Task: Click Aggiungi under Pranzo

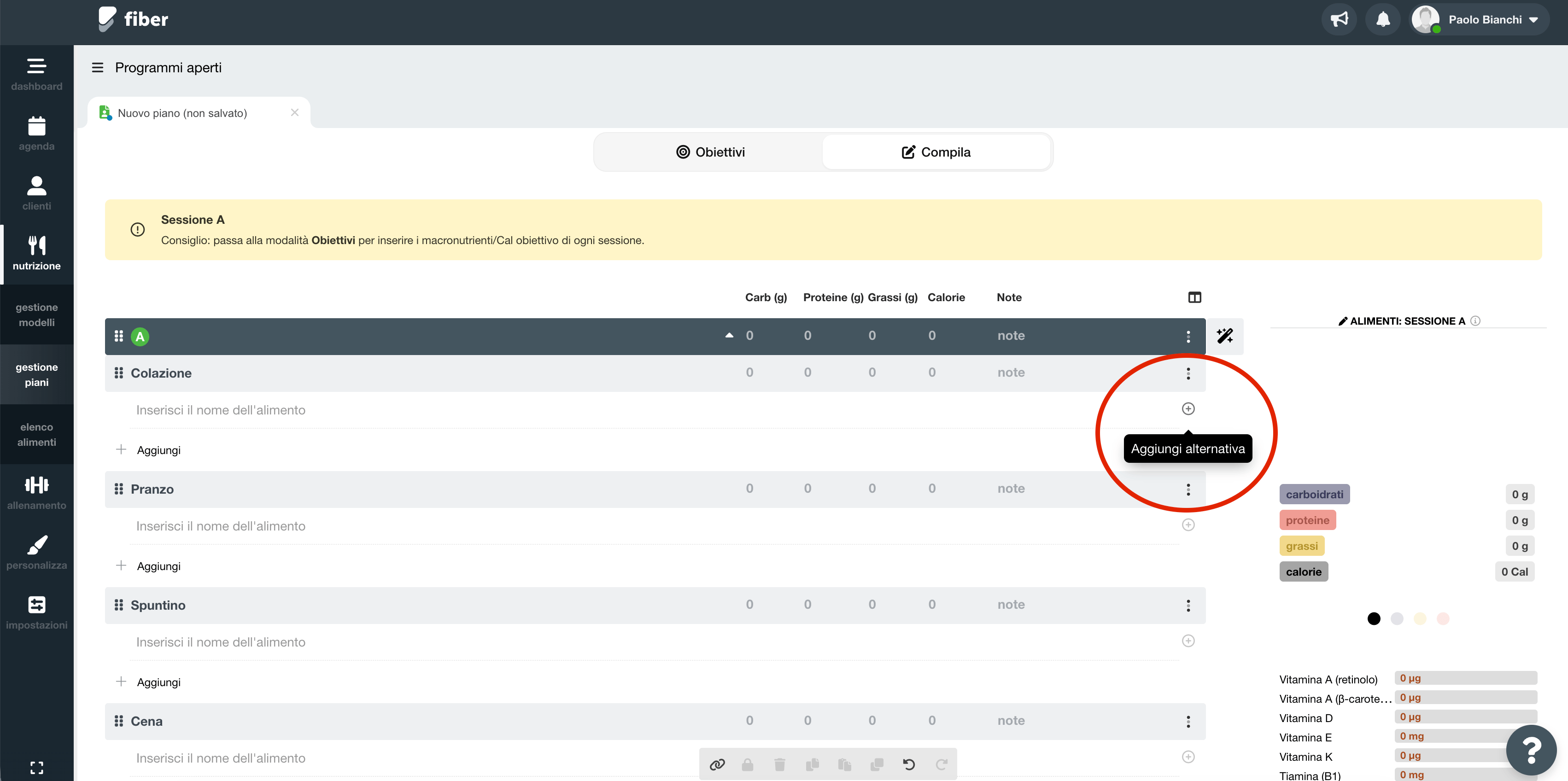Action: tap(148, 565)
